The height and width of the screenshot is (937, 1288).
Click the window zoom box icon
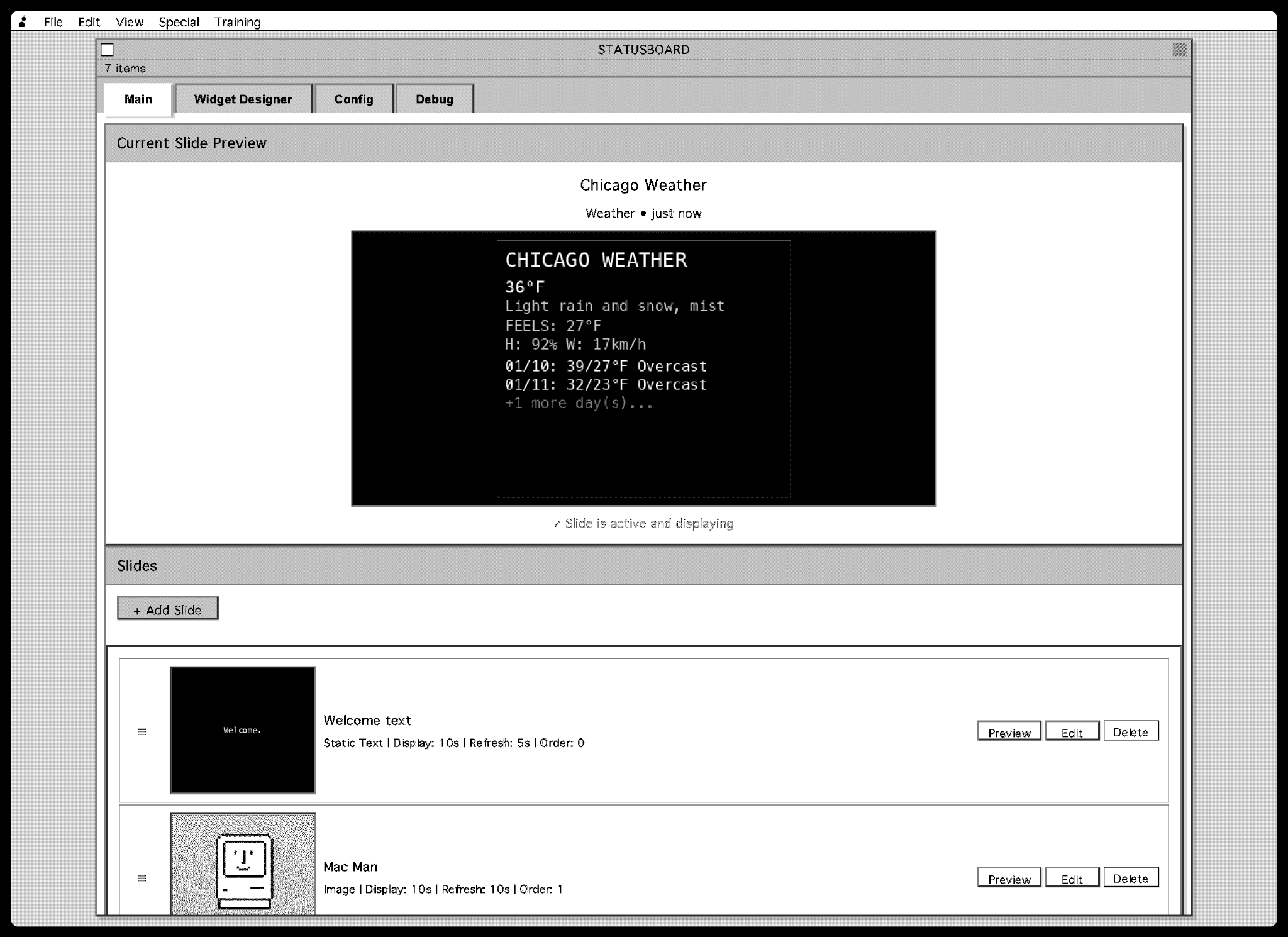pos(1180,50)
